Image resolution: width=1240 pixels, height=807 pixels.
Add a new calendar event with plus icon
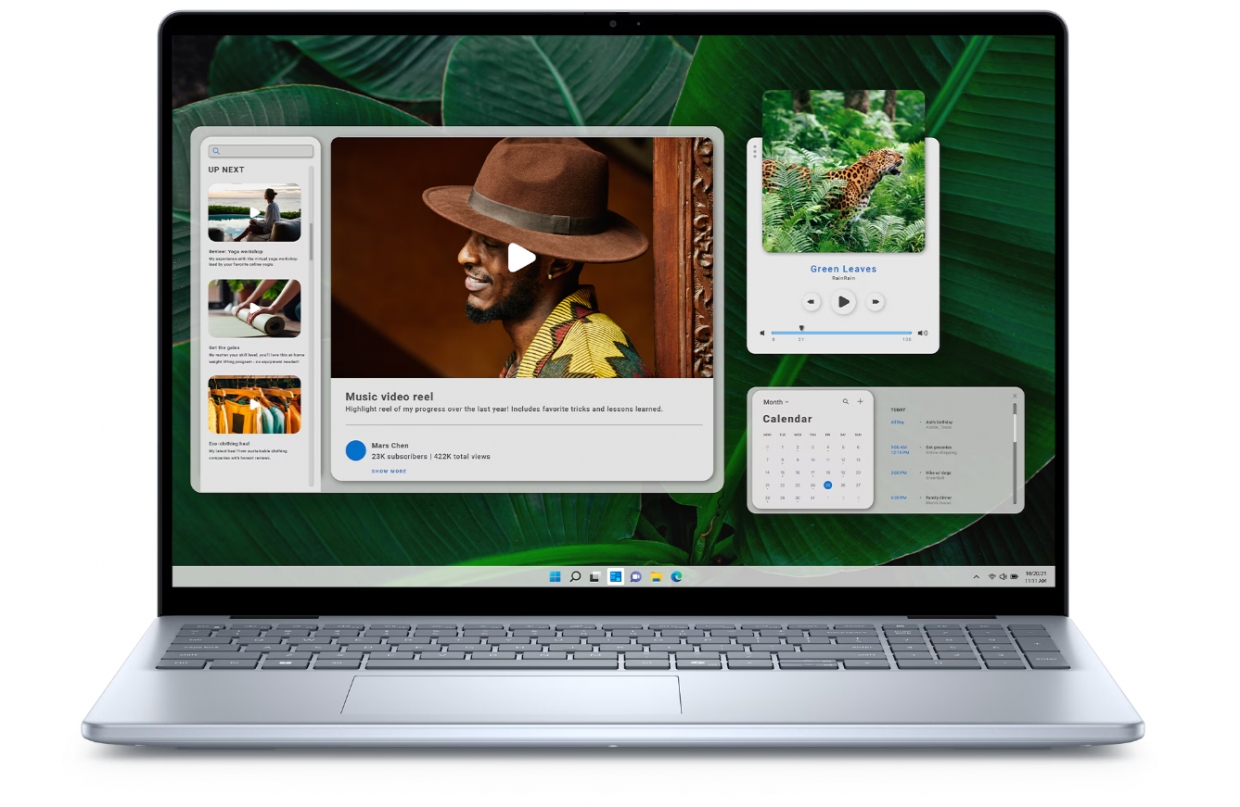(860, 402)
